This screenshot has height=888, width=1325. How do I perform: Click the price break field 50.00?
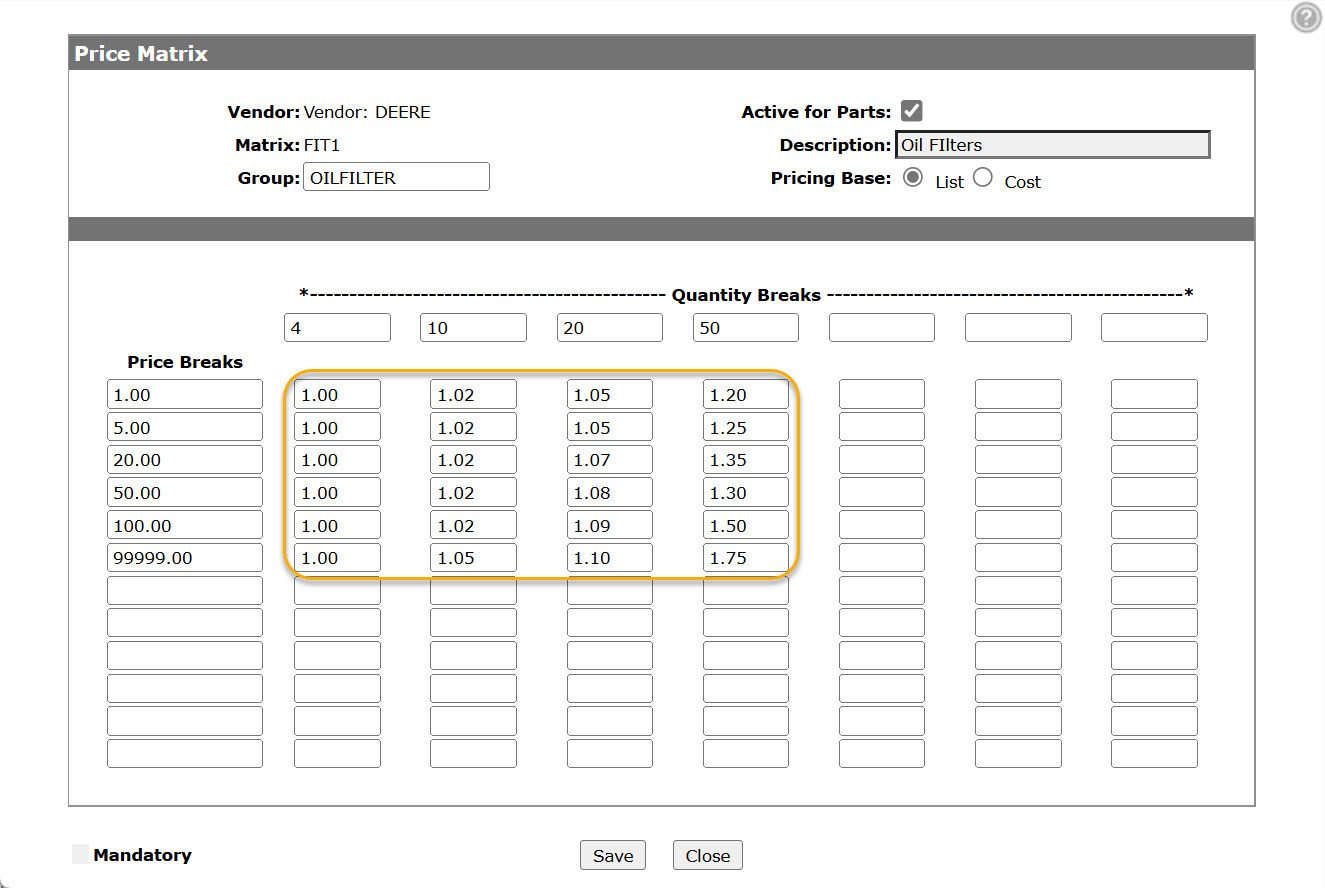(185, 492)
